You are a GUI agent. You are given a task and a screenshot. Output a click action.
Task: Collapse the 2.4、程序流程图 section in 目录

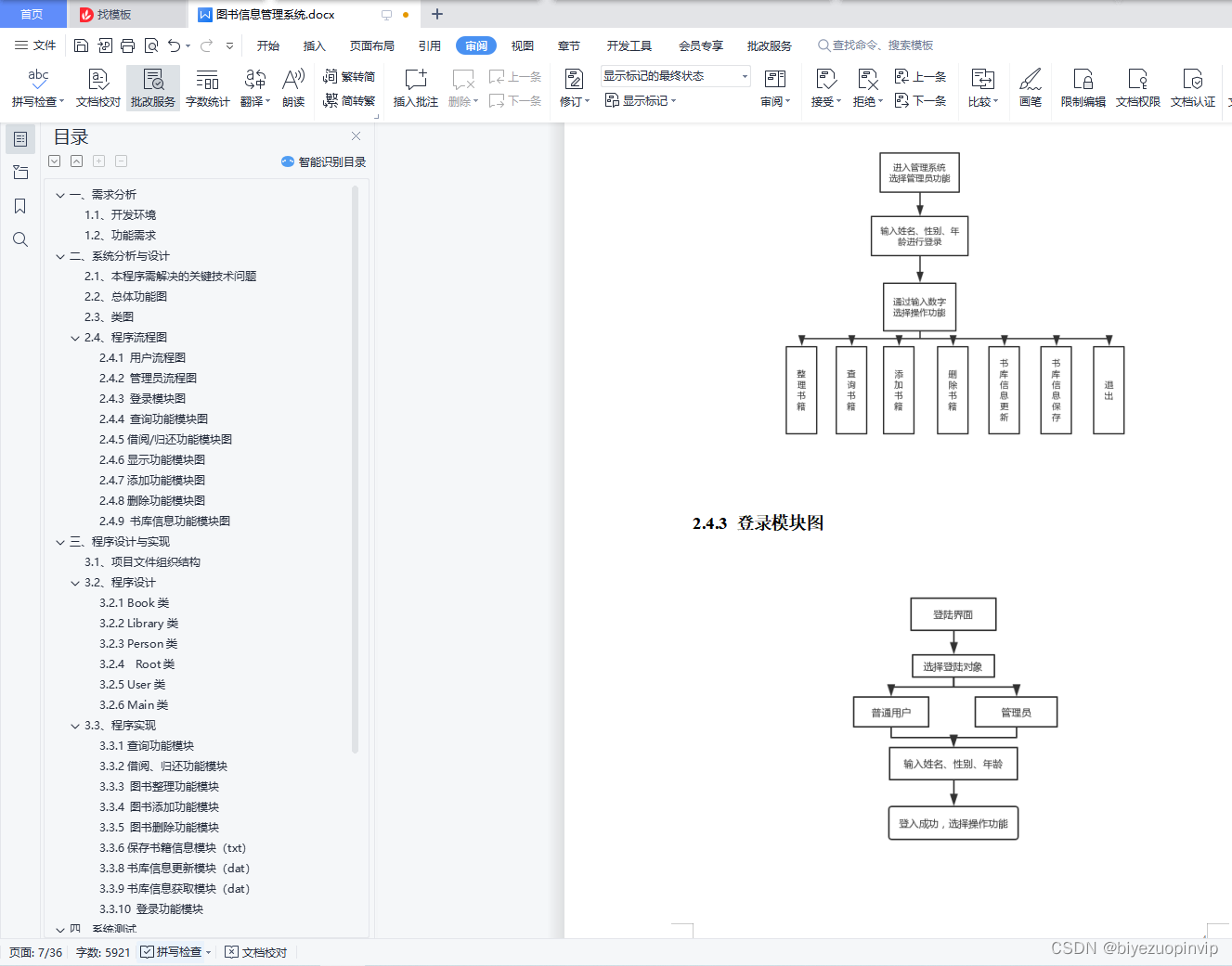pyautogui.click(x=75, y=337)
